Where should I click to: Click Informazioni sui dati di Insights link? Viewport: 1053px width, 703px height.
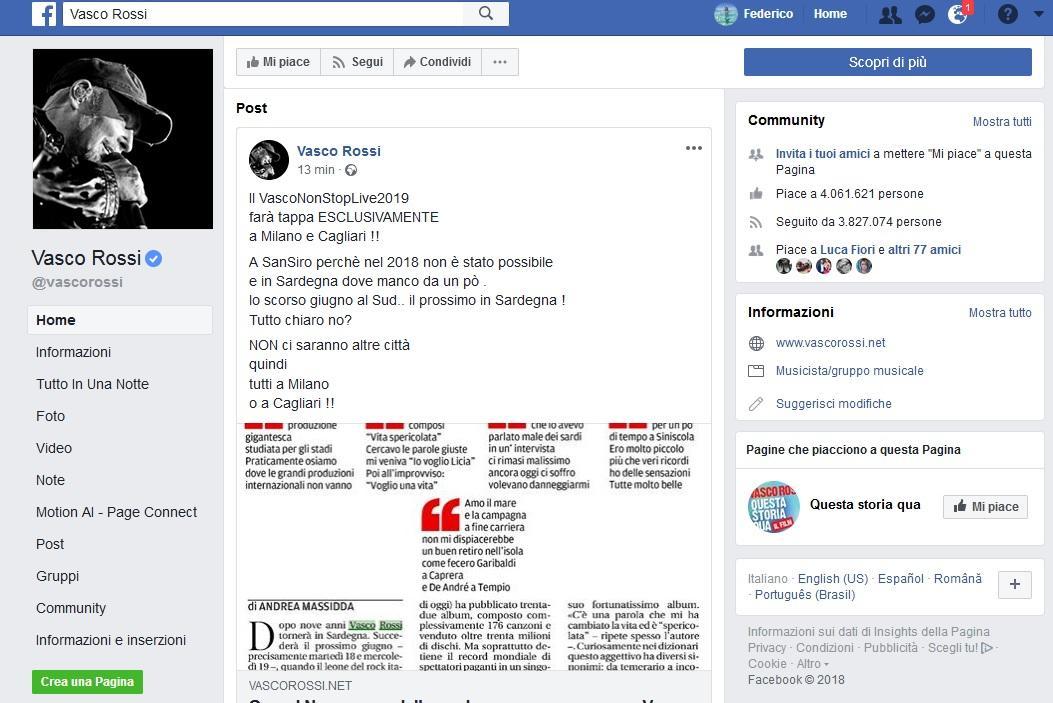click(x=868, y=632)
